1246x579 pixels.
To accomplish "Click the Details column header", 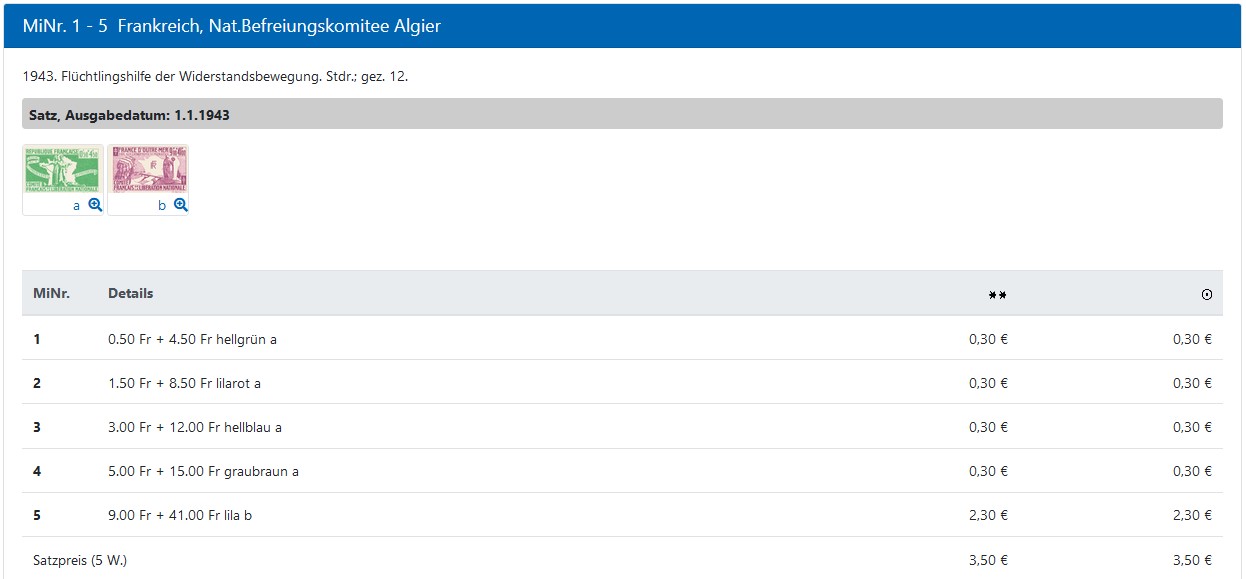I will click(x=130, y=293).
